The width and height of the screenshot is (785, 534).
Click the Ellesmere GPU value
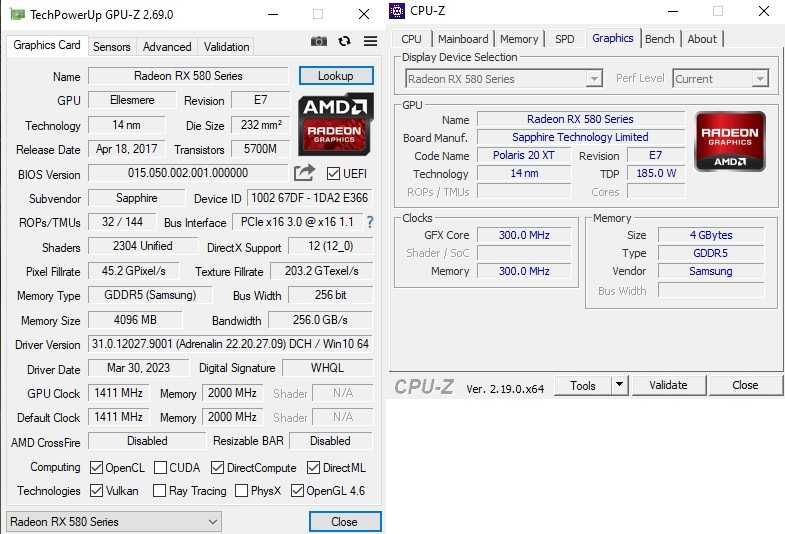(132, 100)
